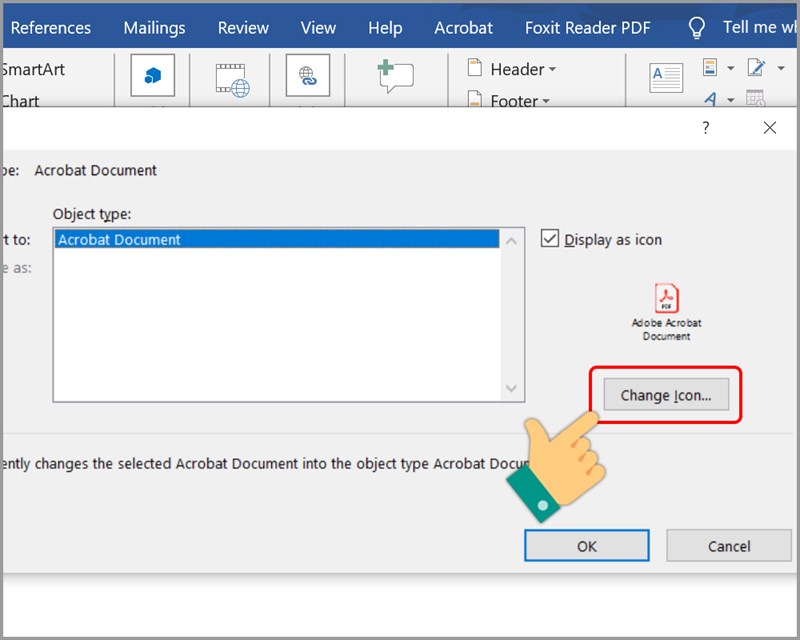Click the Text Box icon
This screenshot has height=640, width=800.
pos(666,77)
